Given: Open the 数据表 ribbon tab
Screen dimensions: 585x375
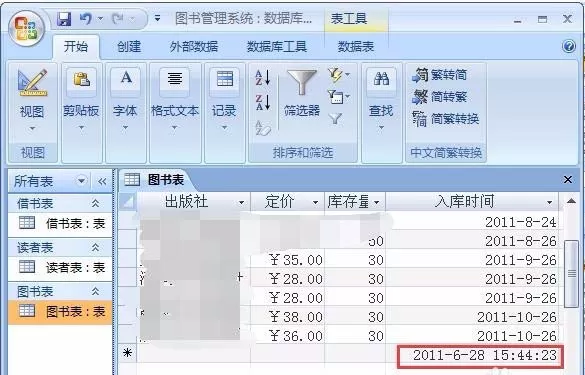Looking at the screenshot, I should point(356,47).
